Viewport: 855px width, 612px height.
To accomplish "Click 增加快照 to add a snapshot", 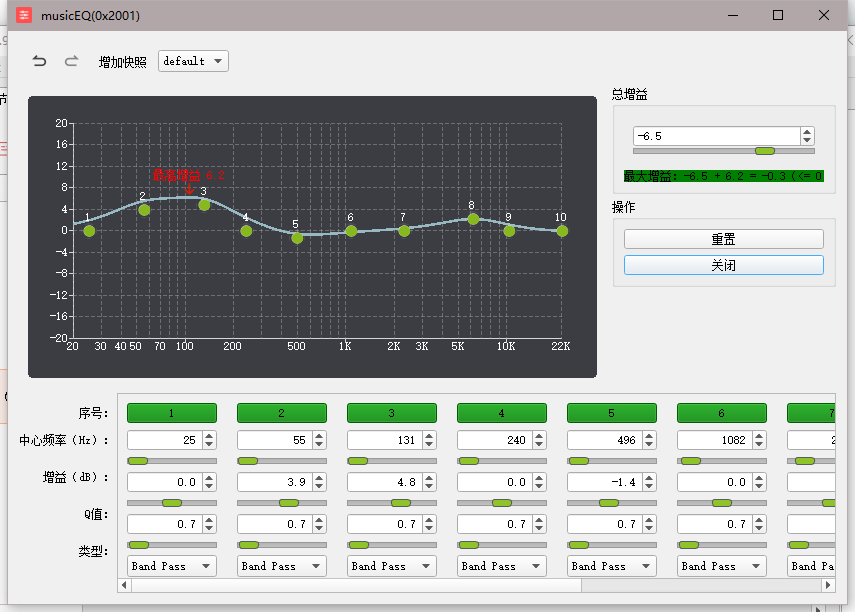I will click(x=123, y=62).
